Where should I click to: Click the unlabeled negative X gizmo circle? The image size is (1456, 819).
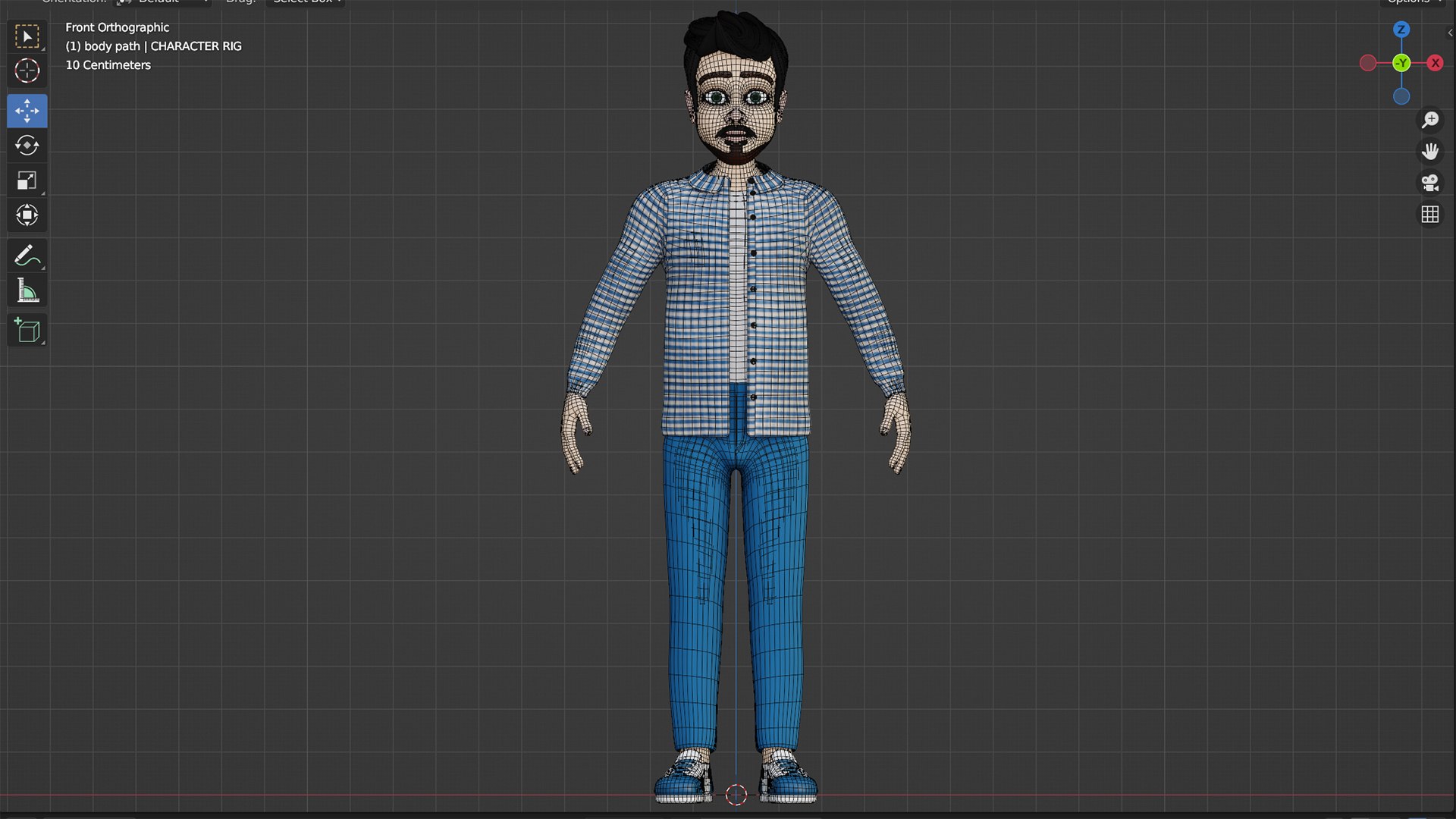click(1368, 63)
